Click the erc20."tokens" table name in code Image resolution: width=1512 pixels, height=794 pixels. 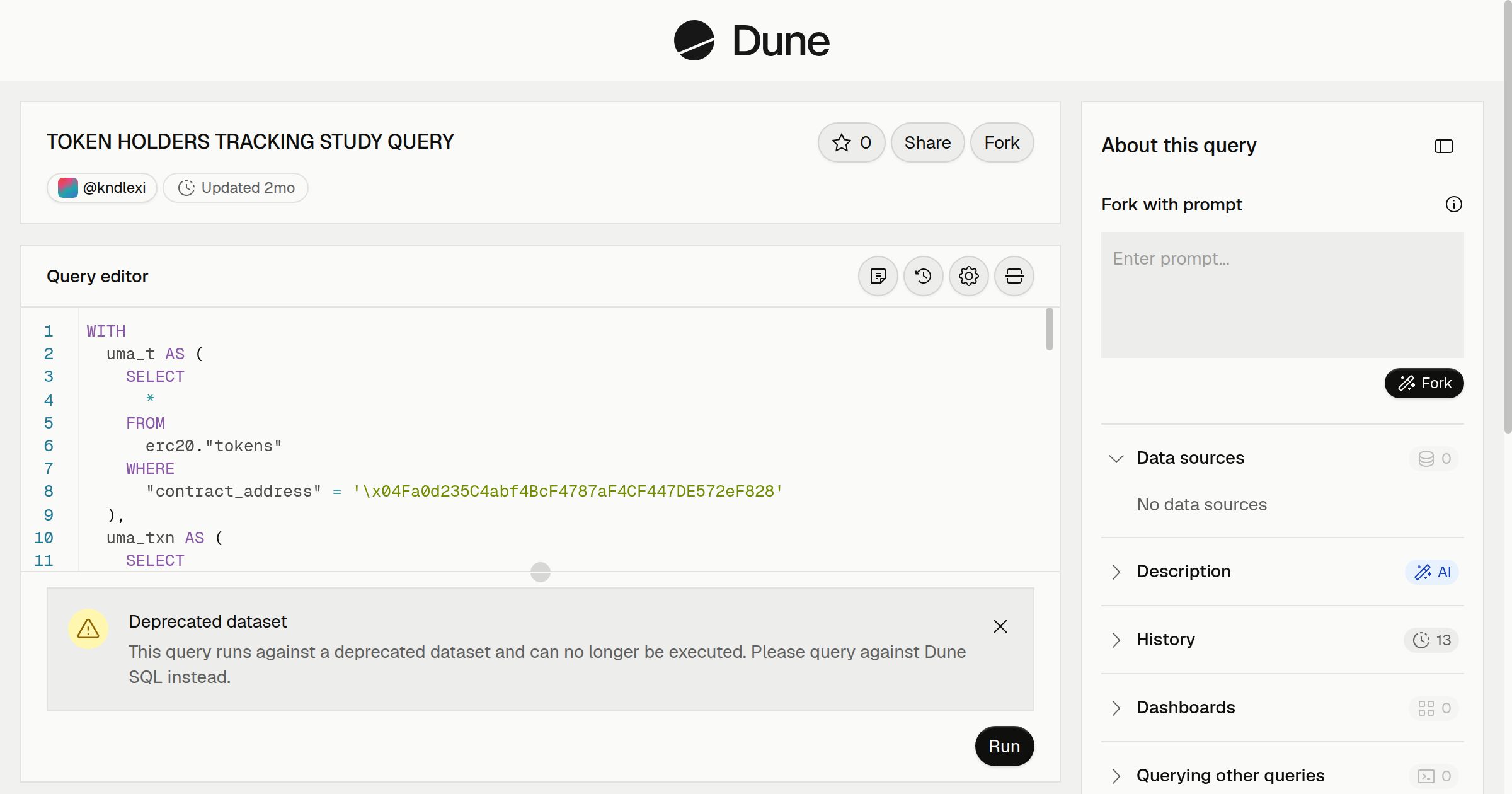pyautogui.click(x=214, y=446)
